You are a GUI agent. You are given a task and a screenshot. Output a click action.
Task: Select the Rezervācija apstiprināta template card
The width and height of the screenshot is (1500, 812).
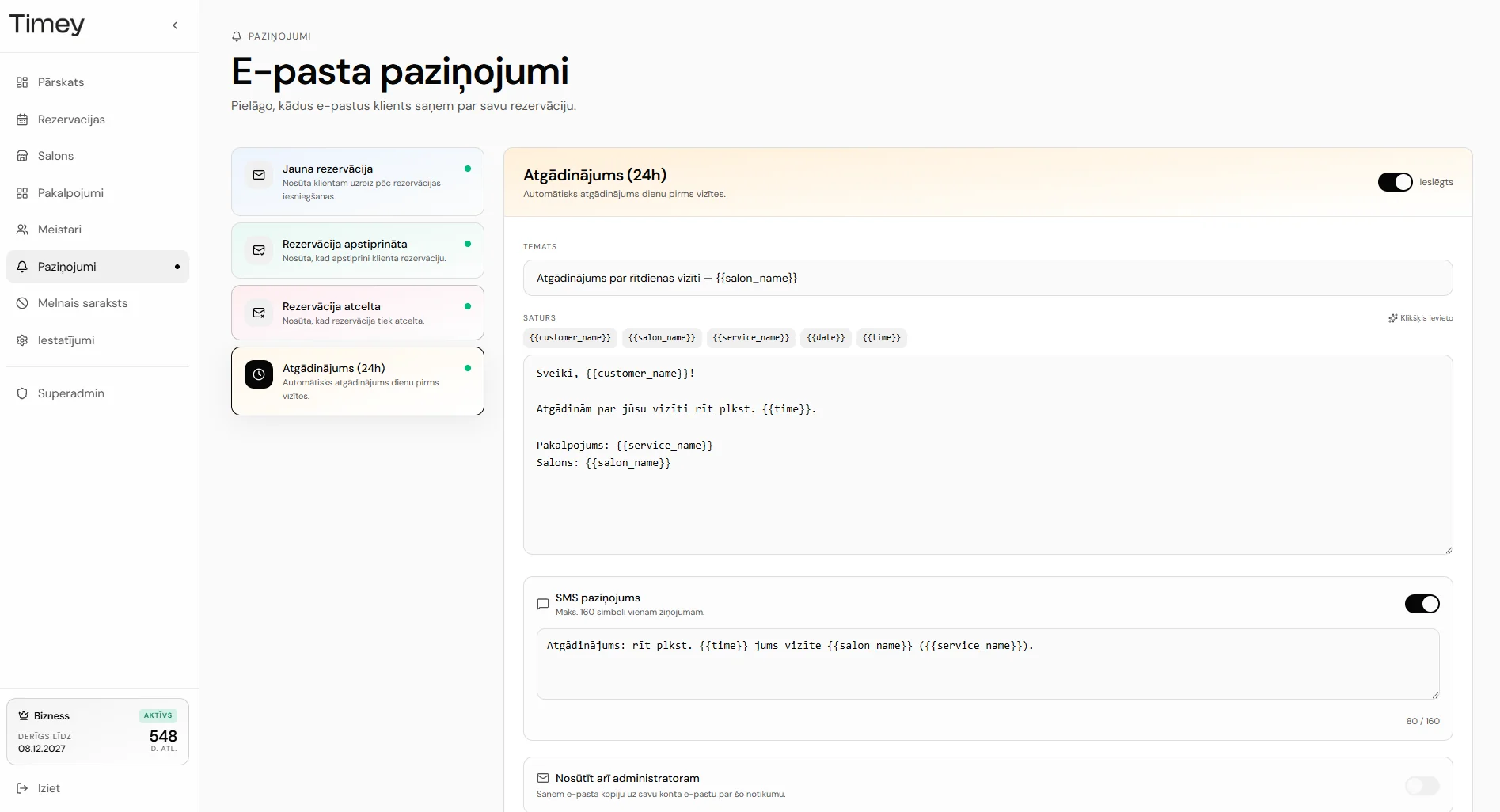(358, 250)
